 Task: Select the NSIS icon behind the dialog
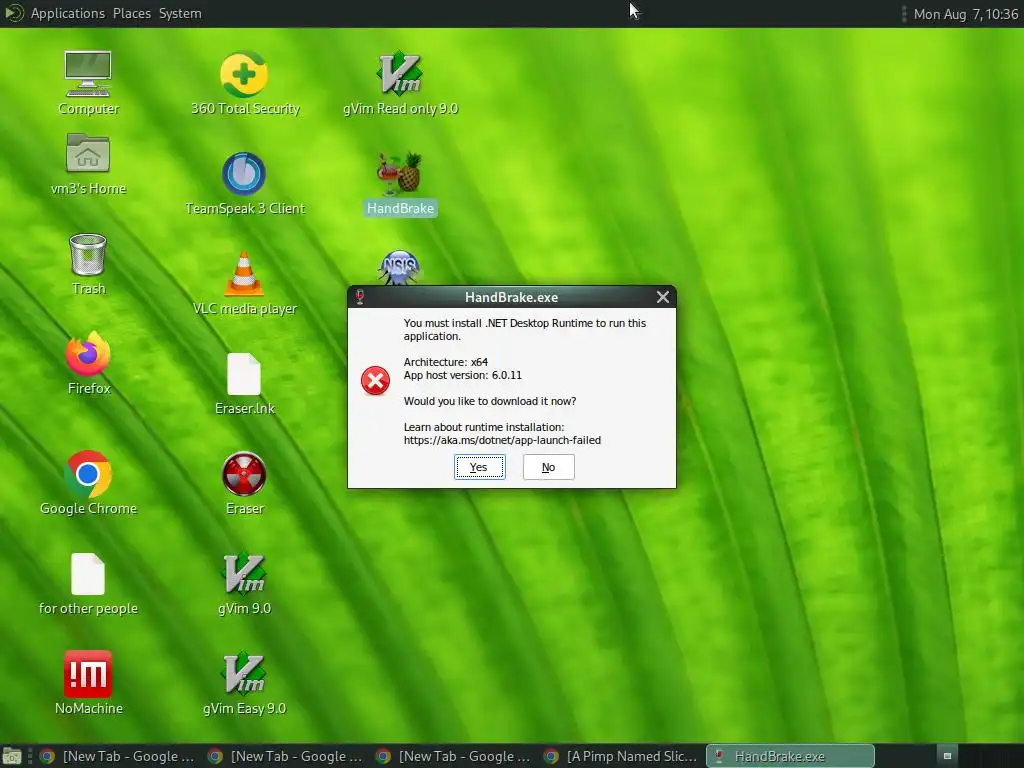[x=399, y=267]
